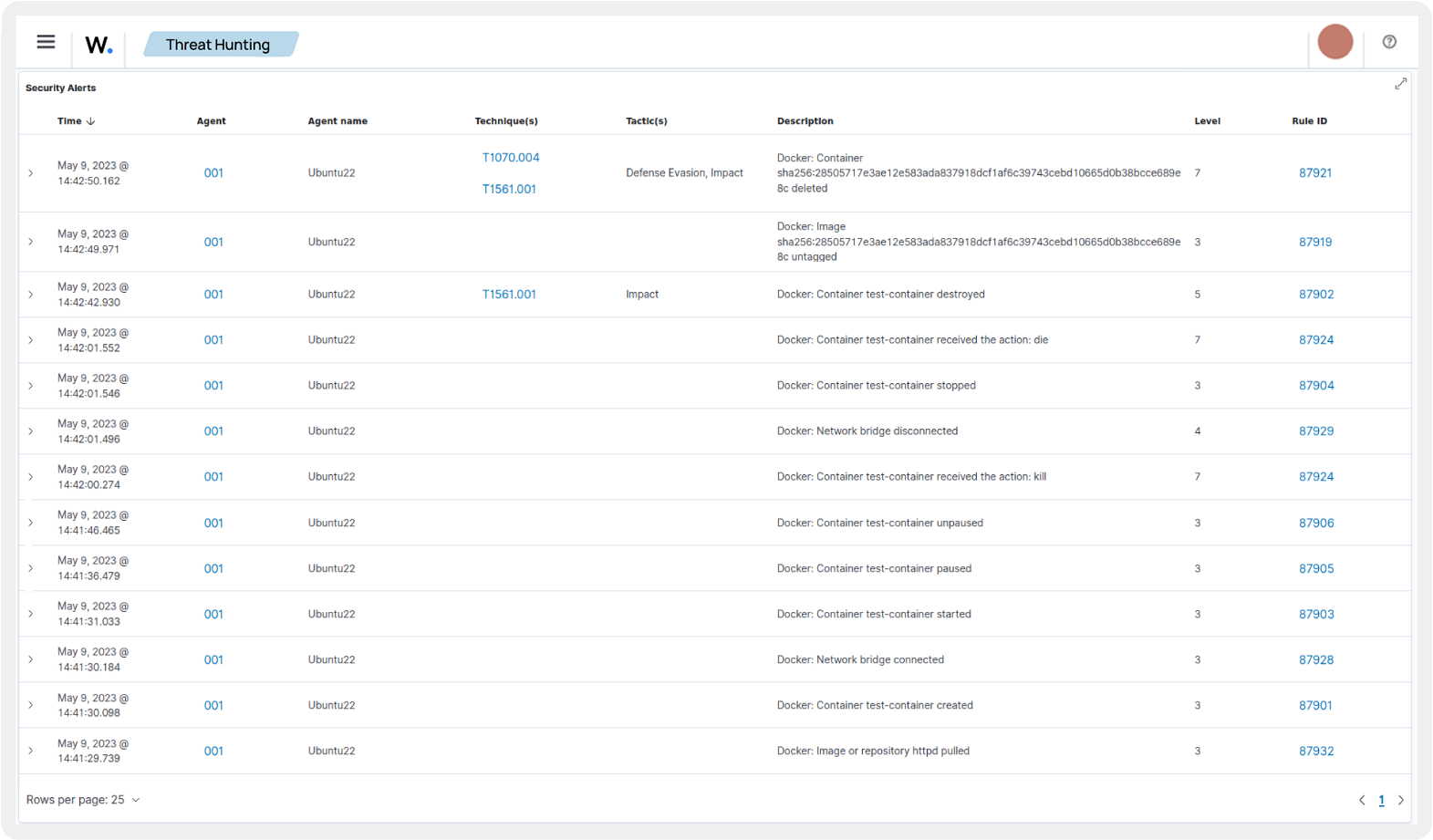Open Rows per page dropdown
Screen dimensions: 1433x840
(83, 800)
